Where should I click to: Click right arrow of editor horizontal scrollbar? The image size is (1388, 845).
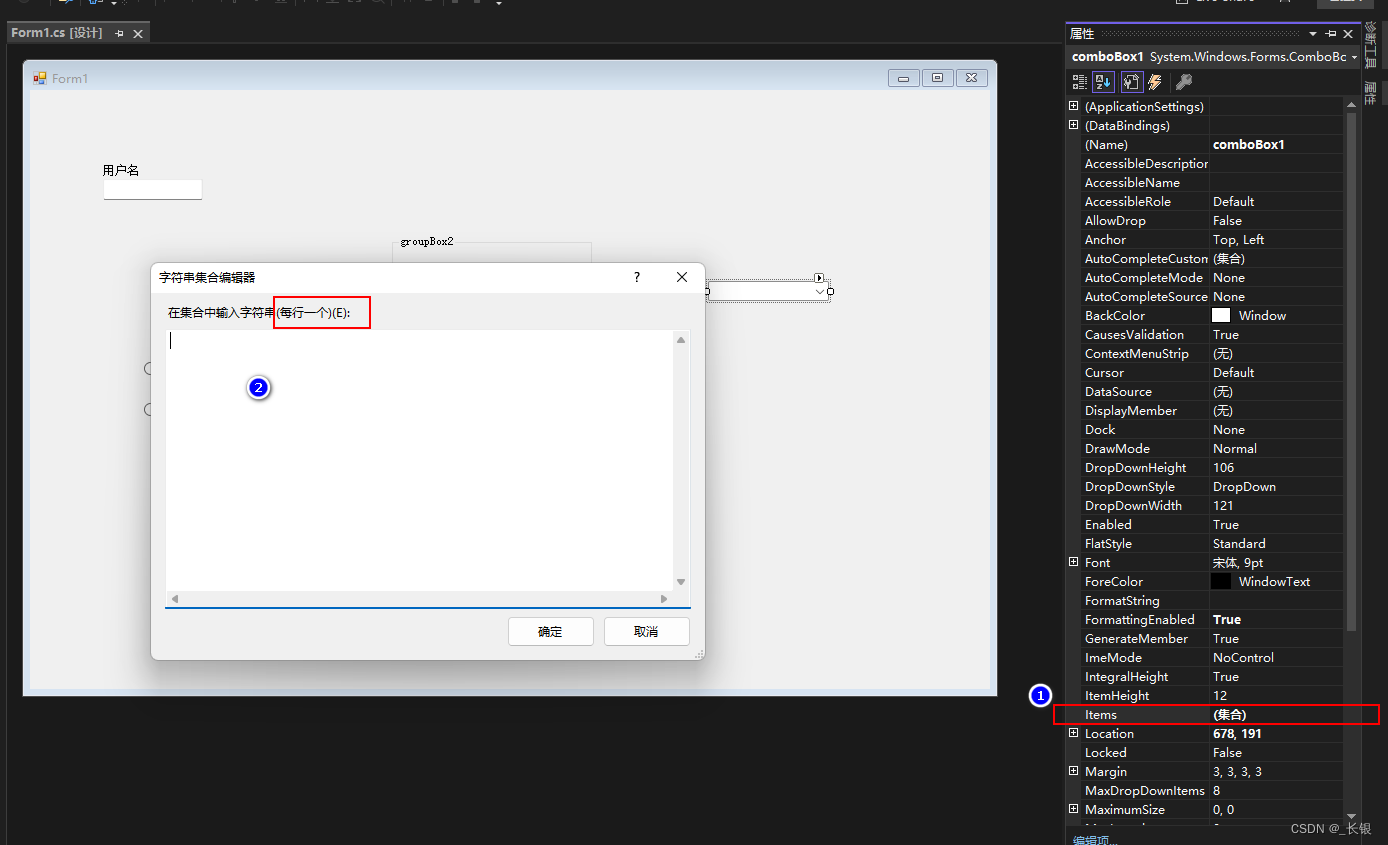pos(664,599)
